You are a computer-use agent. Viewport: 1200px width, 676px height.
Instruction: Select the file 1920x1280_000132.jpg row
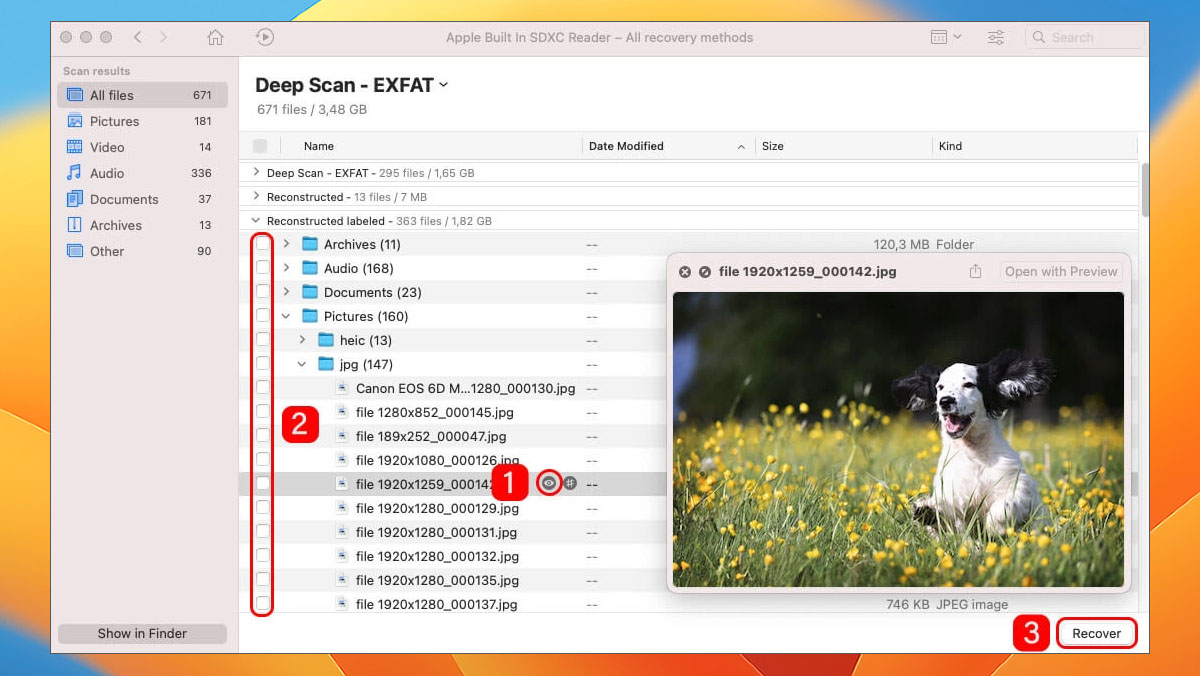[x=688, y=556]
